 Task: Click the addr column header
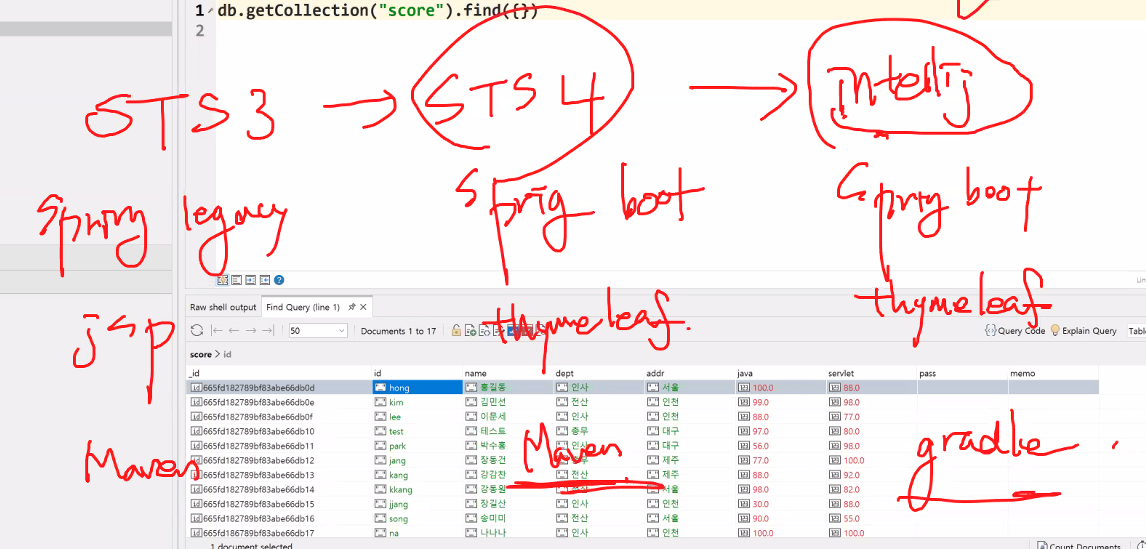[x=689, y=373]
